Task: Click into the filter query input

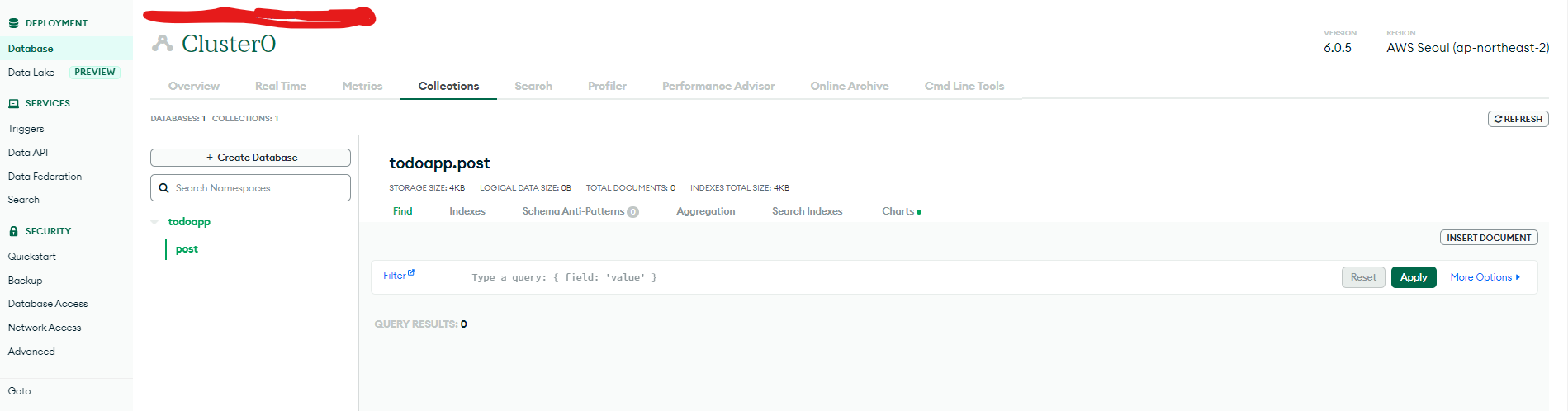Action: (x=900, y=277)
